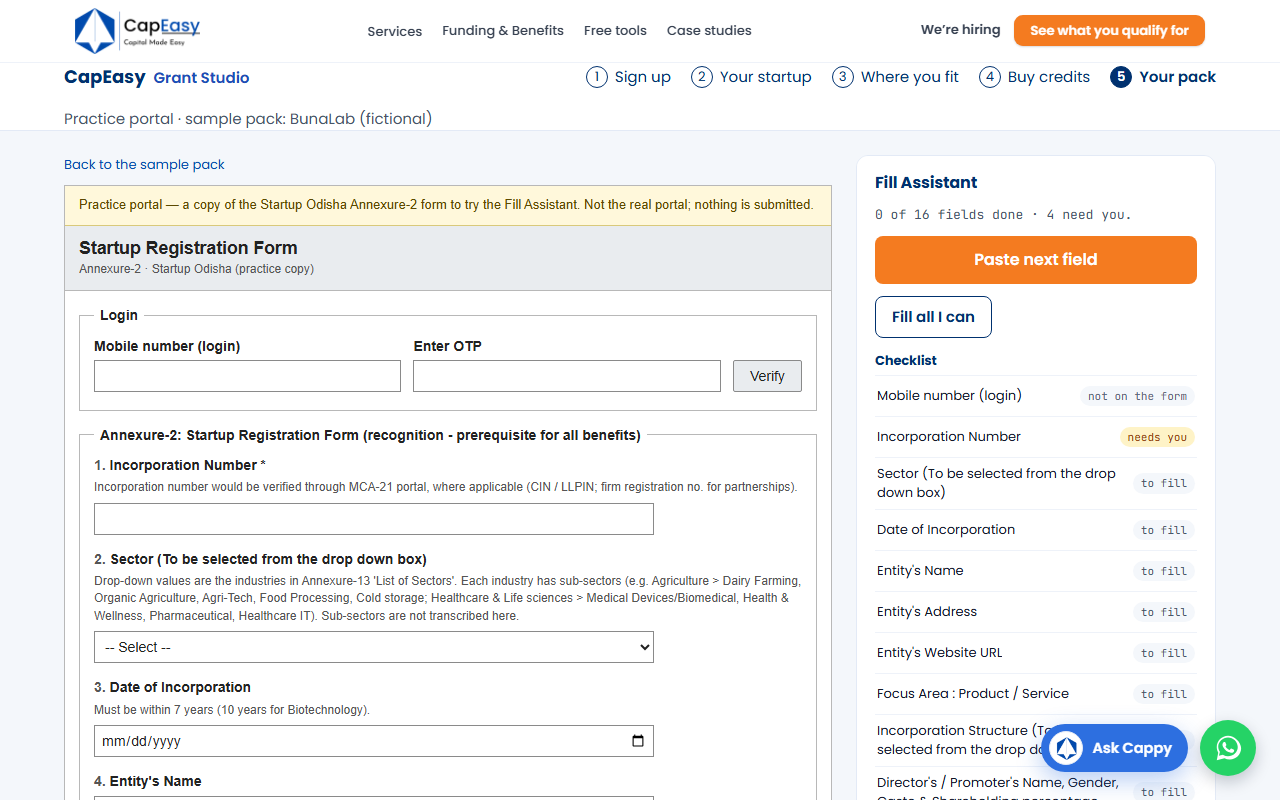Select Entity's Address checklist row
Image resolution: width=1280 pixels, height=800 pixels.
1036,612
